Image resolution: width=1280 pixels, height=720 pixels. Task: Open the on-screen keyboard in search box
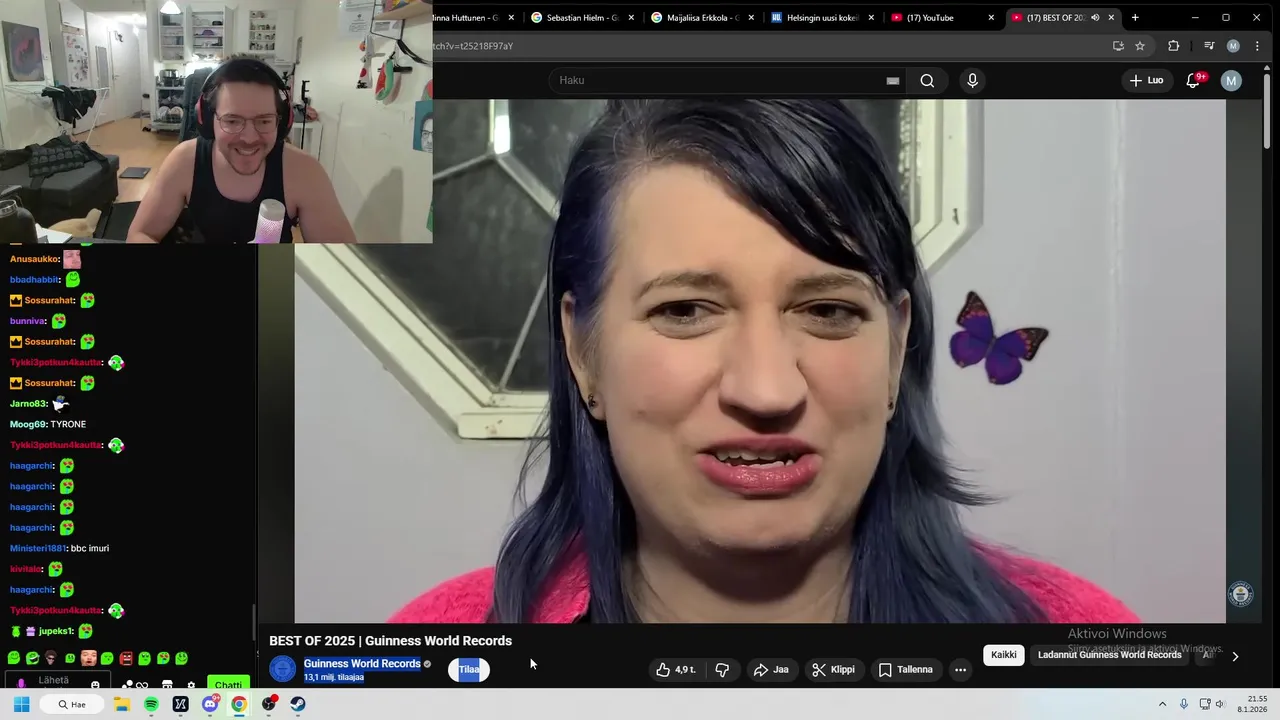[x=892, y=81]
